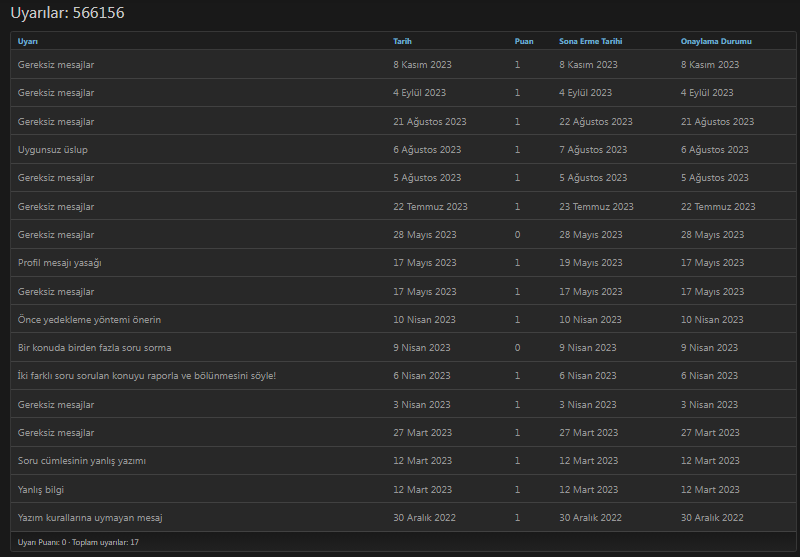Select the 'Soru cümlesinin yanlış yazımı' warning

[x=82, y=460]
